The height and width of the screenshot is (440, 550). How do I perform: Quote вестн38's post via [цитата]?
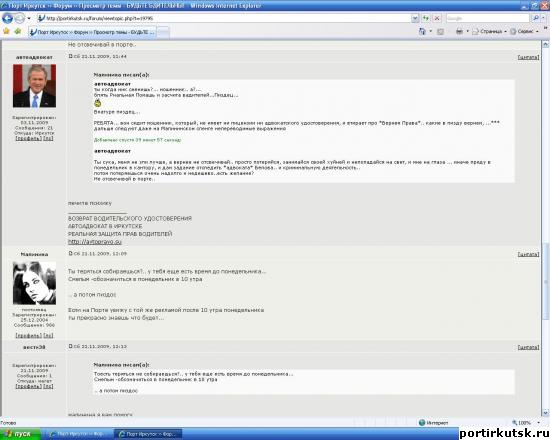click(528, 347)
